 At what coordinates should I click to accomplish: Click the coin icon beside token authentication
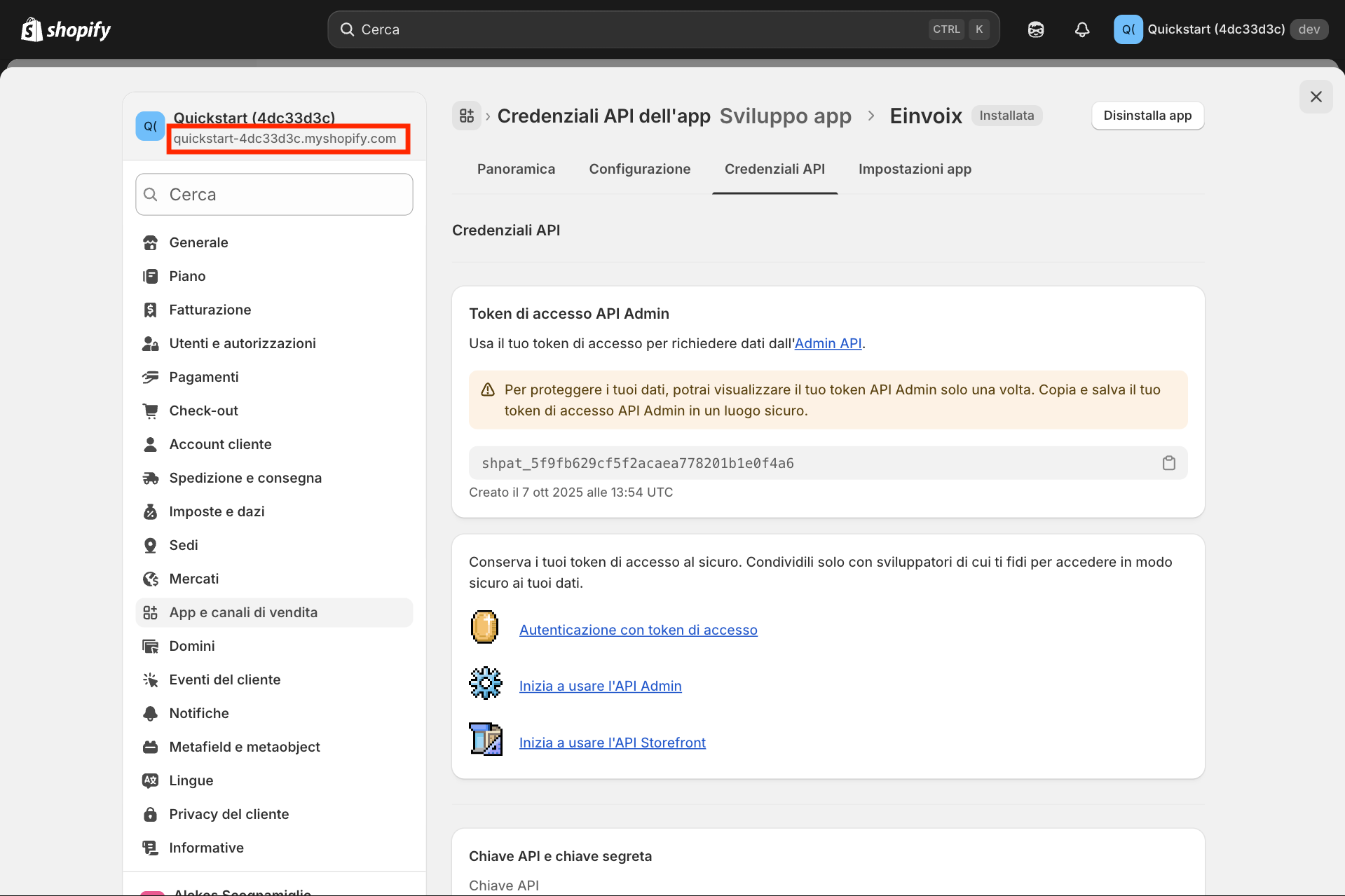click(x=484, y=626)
